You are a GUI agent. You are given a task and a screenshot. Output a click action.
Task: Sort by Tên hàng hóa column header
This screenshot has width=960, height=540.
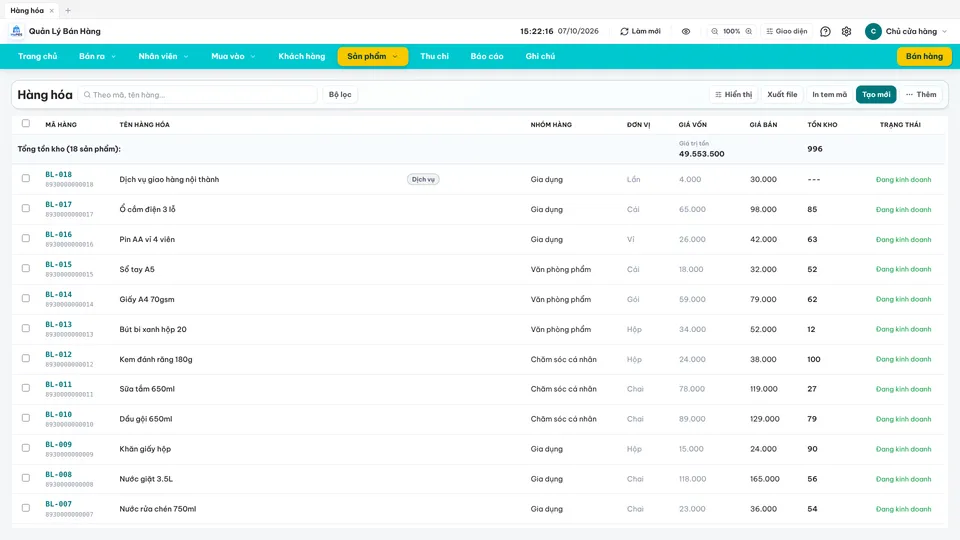tap(144, 125)
